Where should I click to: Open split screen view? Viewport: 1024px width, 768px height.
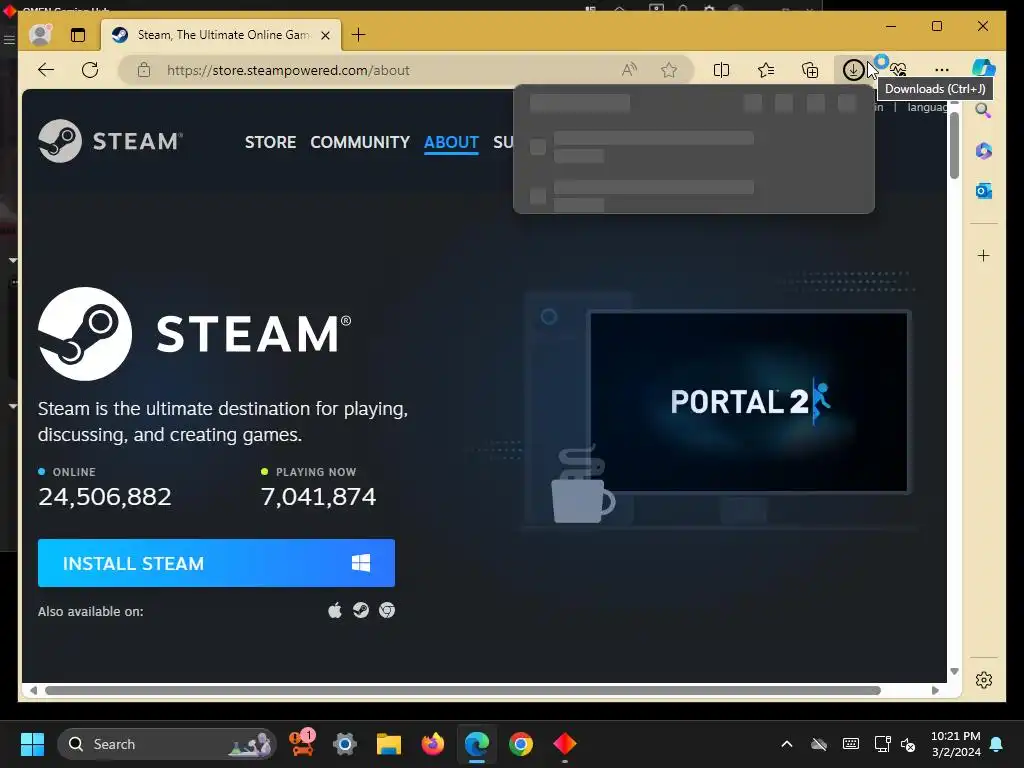722,70
